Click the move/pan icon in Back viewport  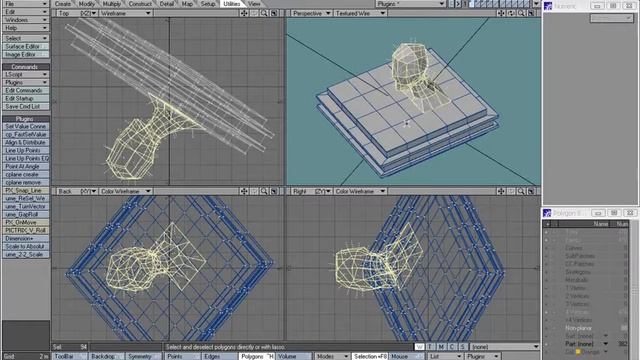(244, 191)
